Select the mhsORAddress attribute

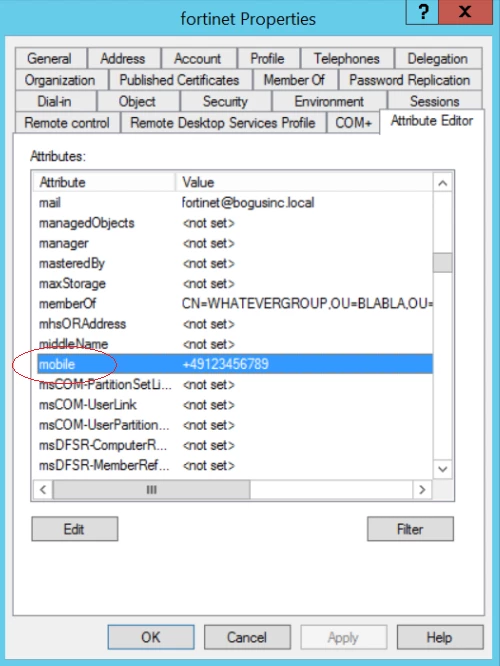tap(233, 324)
